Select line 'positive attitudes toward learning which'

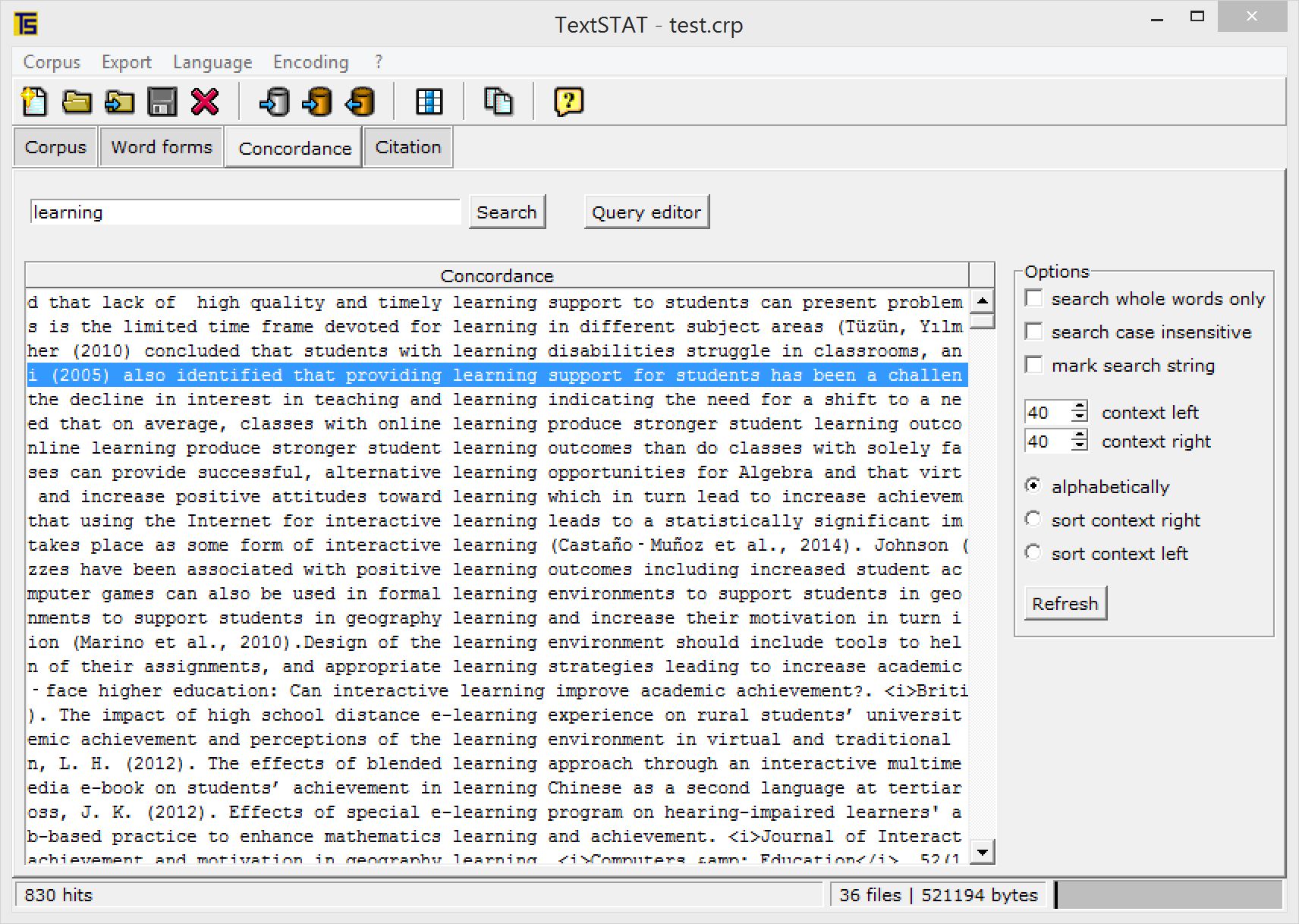497,496
